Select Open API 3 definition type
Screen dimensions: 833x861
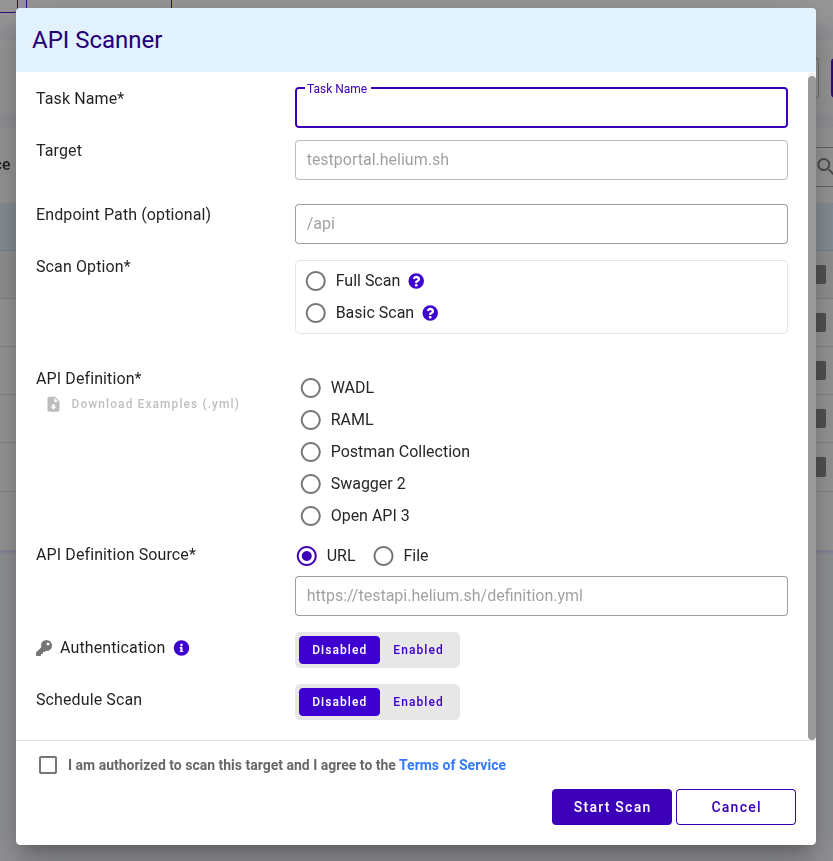pos(310,515)
